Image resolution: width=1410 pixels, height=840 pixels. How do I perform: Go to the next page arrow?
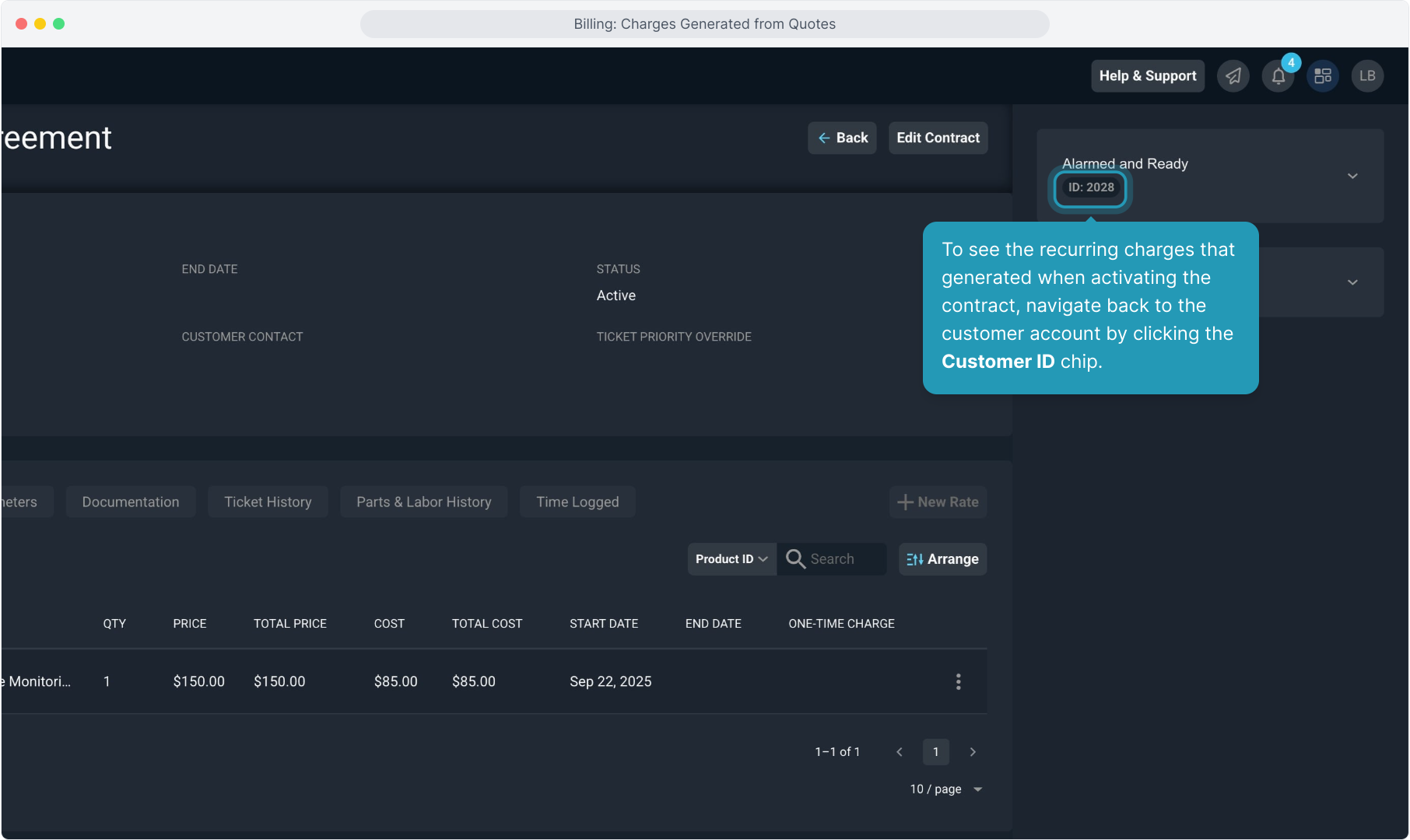point(973,752)
